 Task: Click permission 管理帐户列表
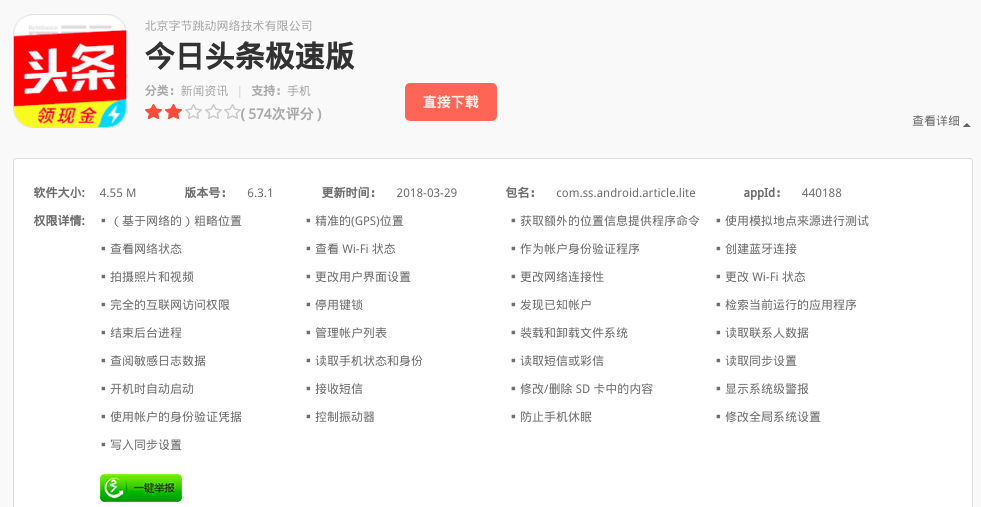[x=351, y=333]
